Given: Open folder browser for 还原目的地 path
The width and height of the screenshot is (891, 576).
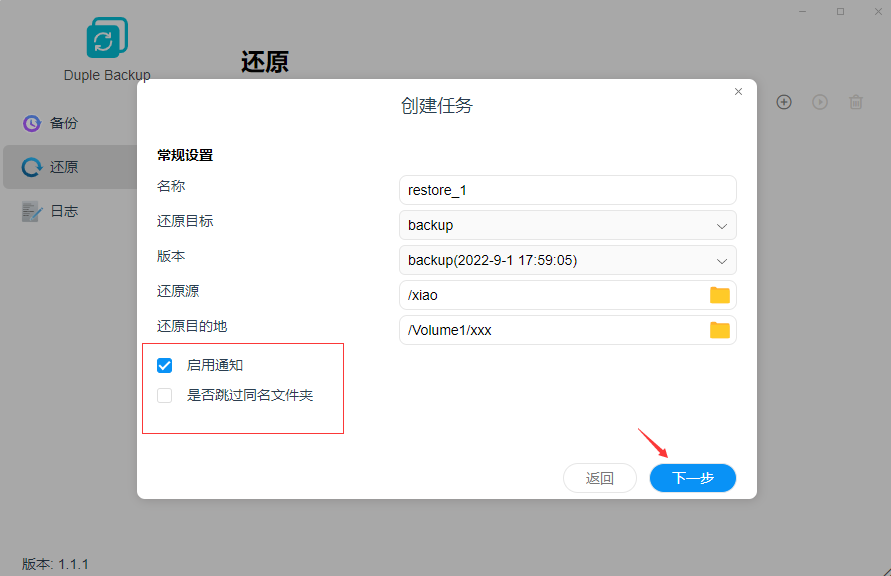Looking at the screenshot, I should pos(719,330).
